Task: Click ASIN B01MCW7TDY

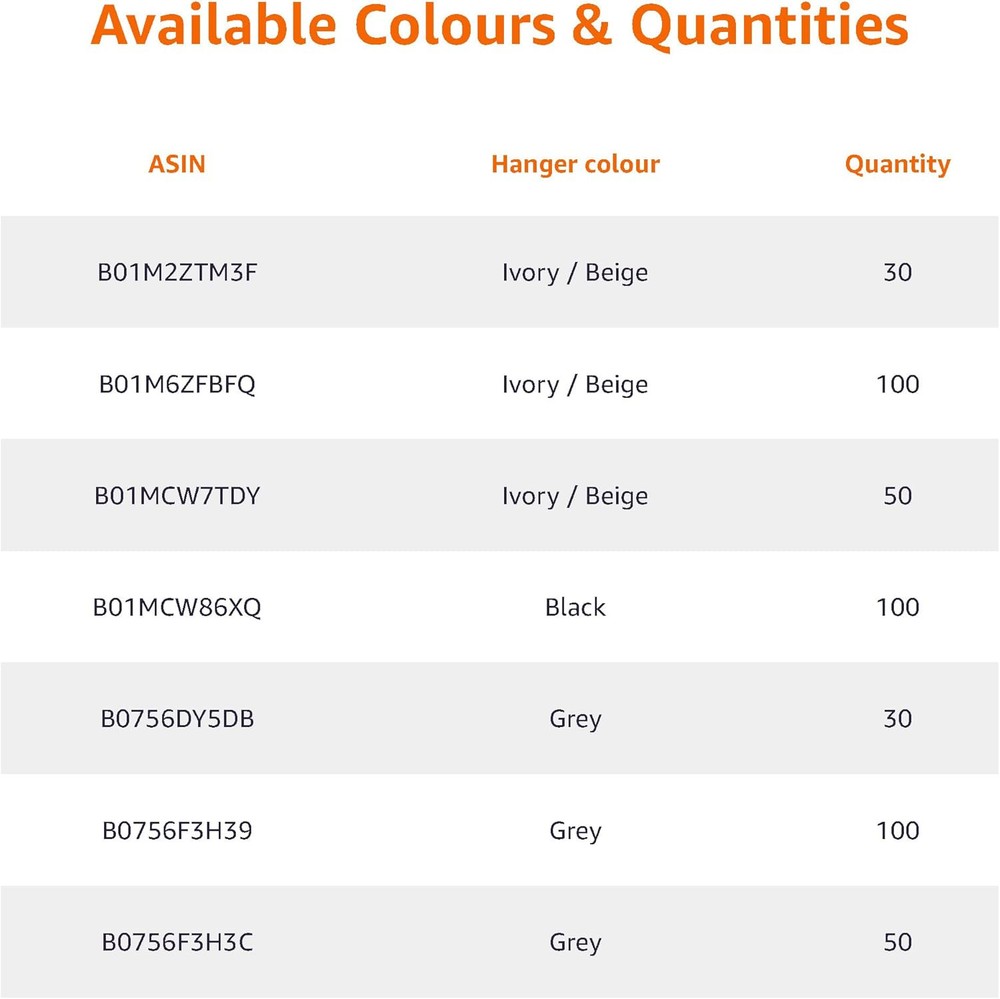Action: pos(177,496)
